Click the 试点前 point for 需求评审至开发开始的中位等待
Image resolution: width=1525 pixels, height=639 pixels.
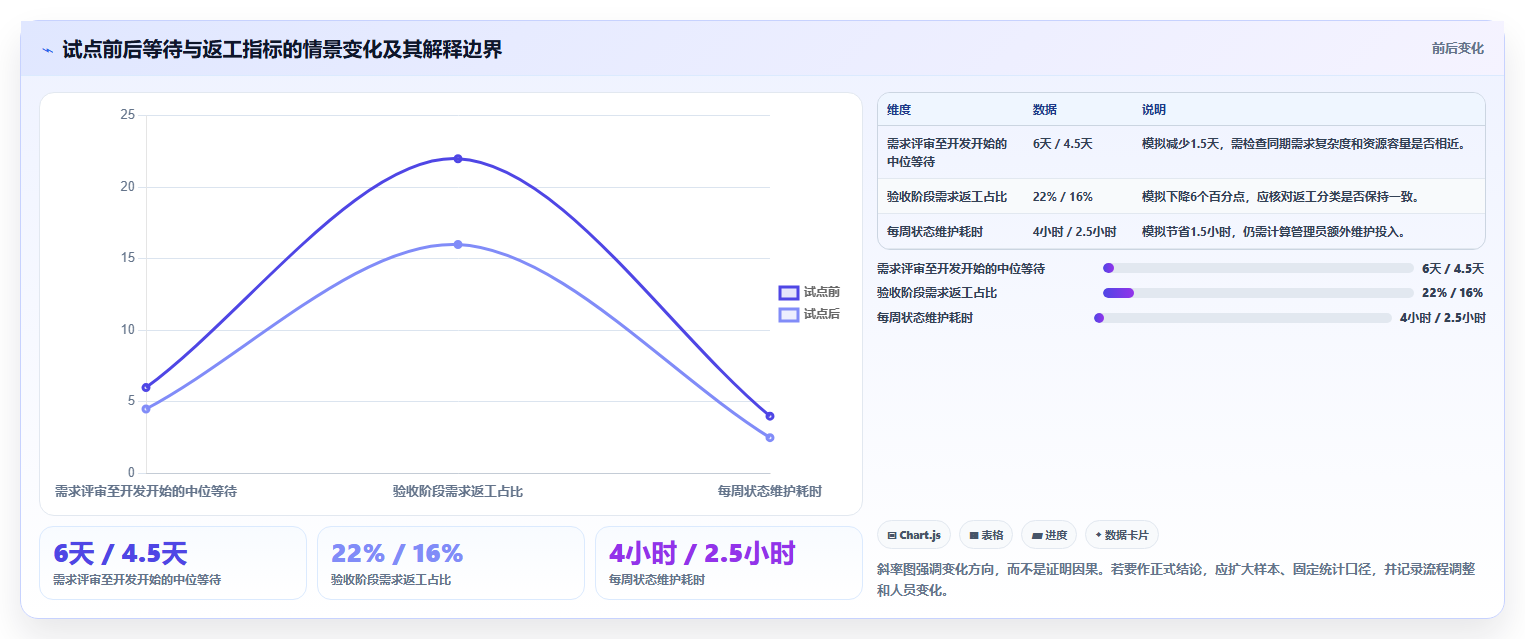146,387
